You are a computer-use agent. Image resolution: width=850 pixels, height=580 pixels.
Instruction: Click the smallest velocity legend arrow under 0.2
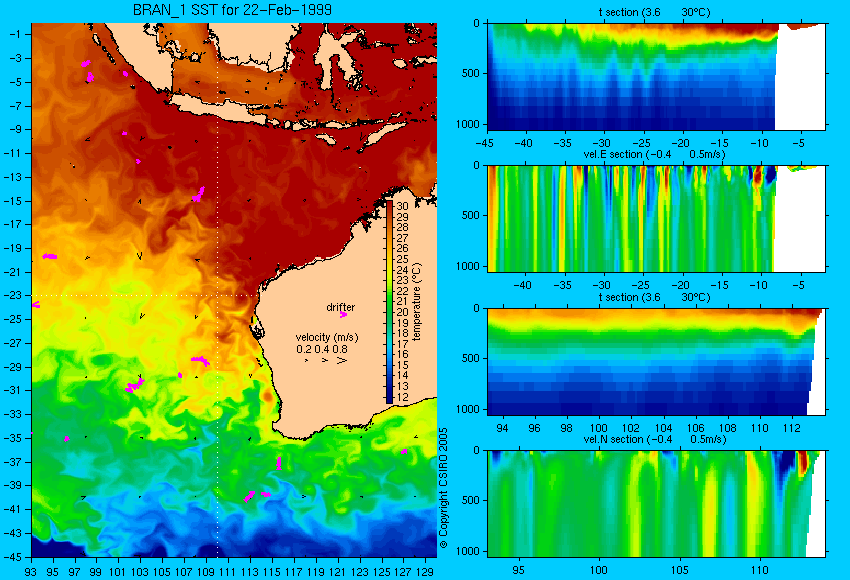click(307, 360)
